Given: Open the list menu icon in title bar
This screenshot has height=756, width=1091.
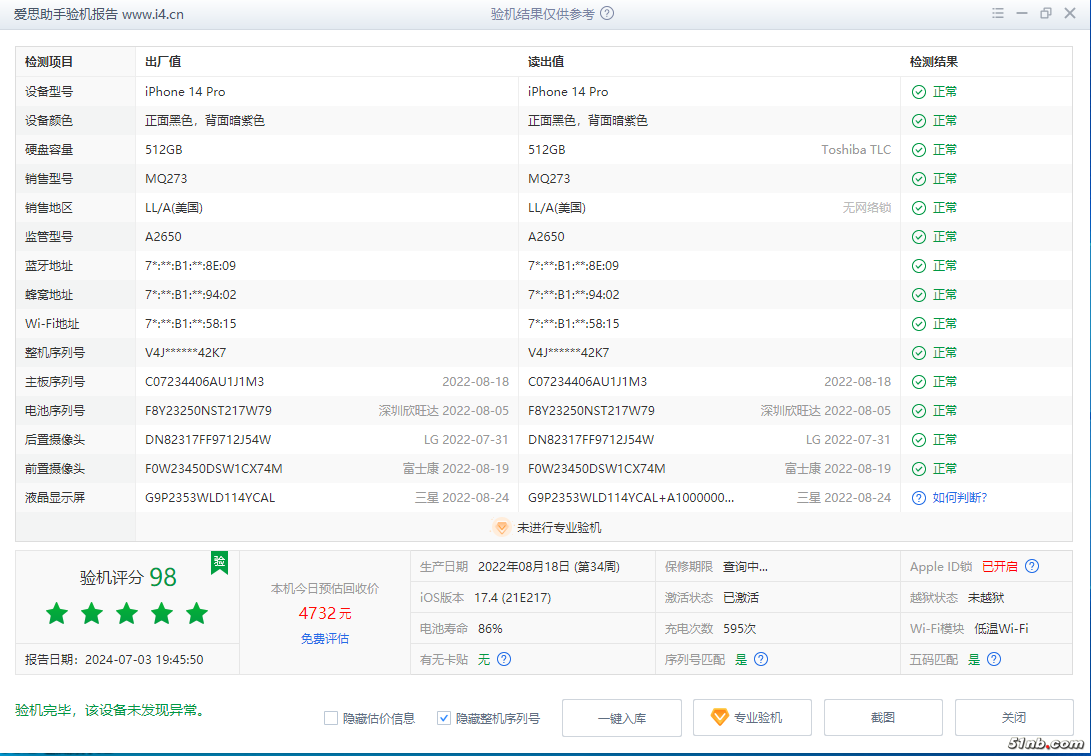Looking at the screenshot, I should pyautogui.click(x=998, y=13).
